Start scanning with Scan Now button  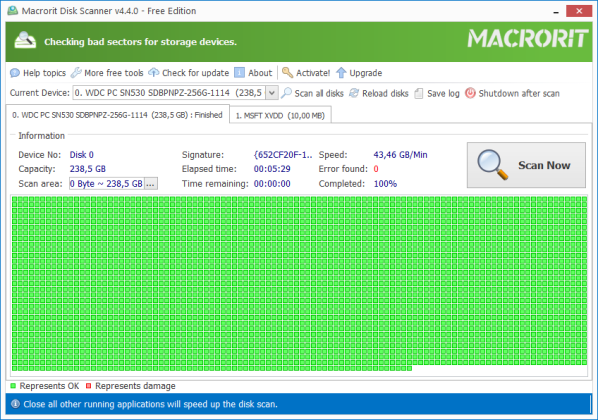(526, 165)
